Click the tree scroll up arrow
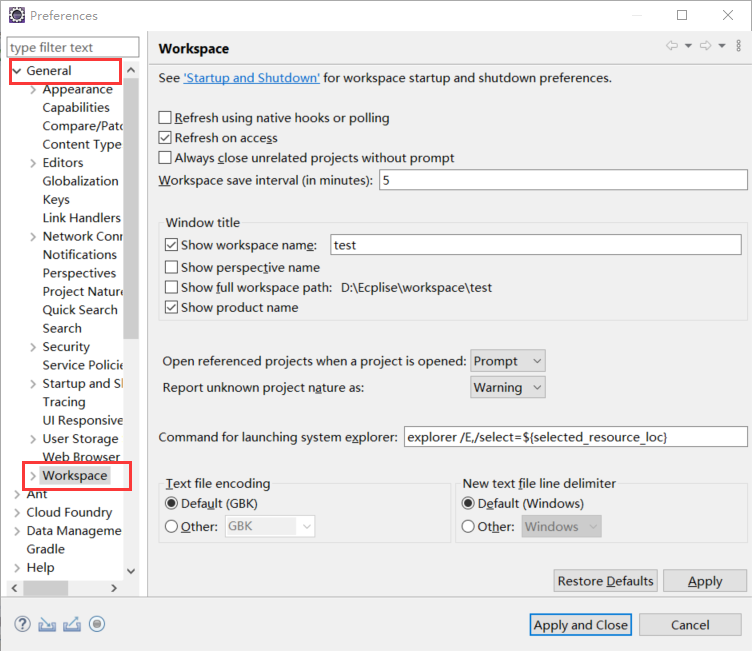 point(131,70)
